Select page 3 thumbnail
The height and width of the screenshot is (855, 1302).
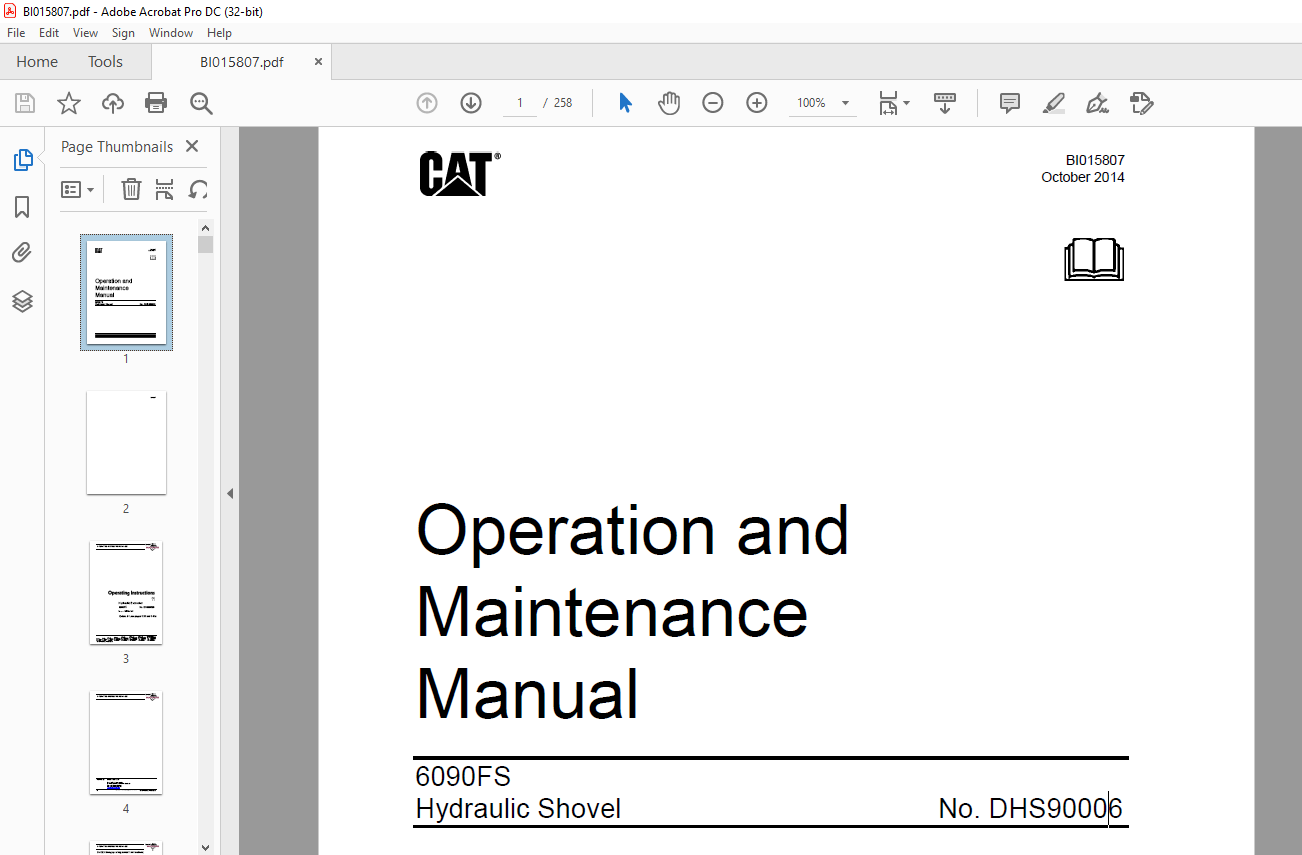coord(126,593)
